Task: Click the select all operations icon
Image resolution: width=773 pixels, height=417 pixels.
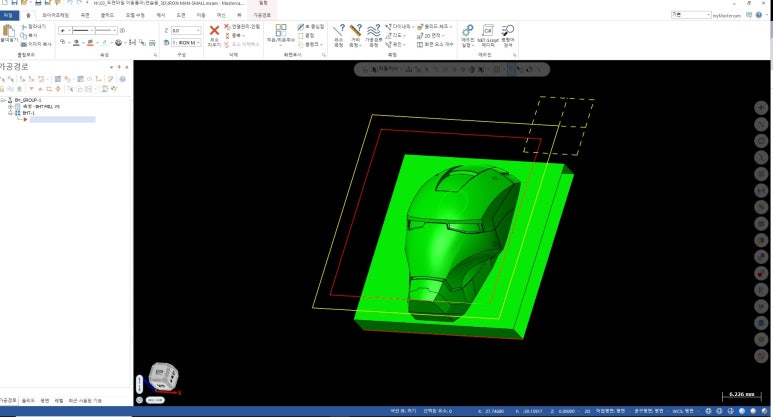Action: [2, 79]
